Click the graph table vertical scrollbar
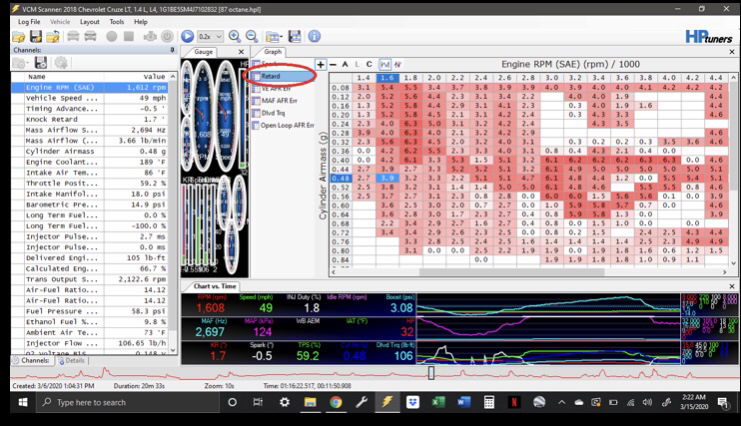Viewport: 741px width, 426px height. 733,171
